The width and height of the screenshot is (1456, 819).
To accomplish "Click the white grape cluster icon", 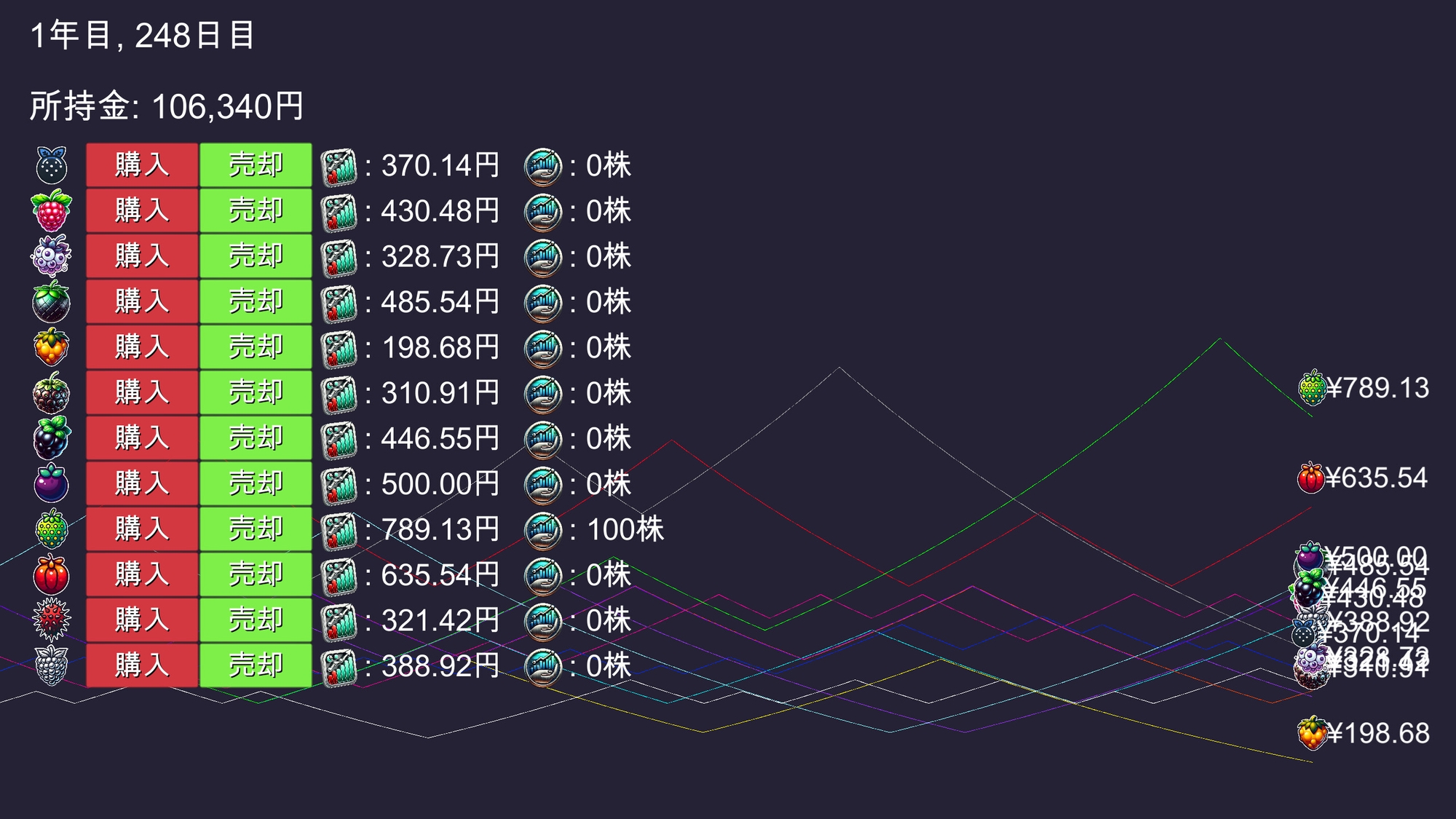I will tap(51, 665).
